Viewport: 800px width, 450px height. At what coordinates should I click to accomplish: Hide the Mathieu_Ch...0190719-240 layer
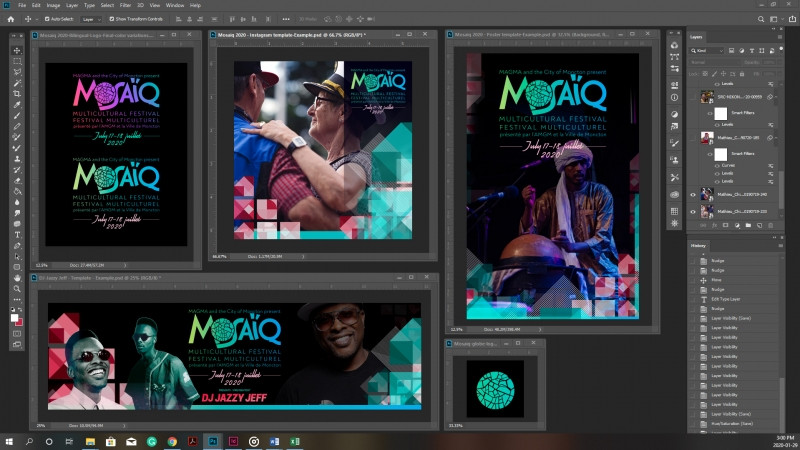click(x=693, y=194)
